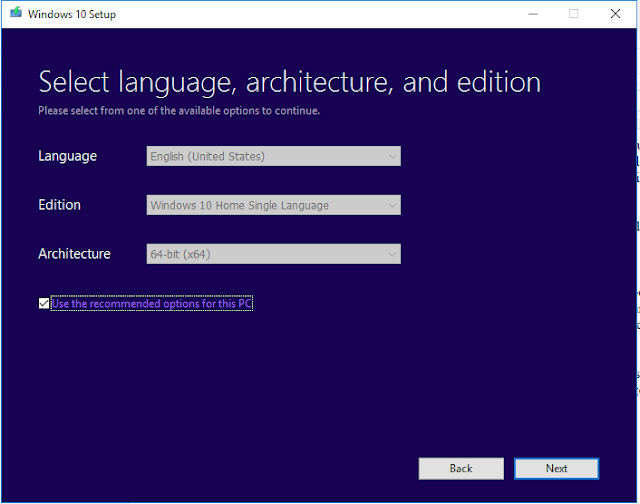
Task: Click Next to continue setup
Action: click(556, 468)
